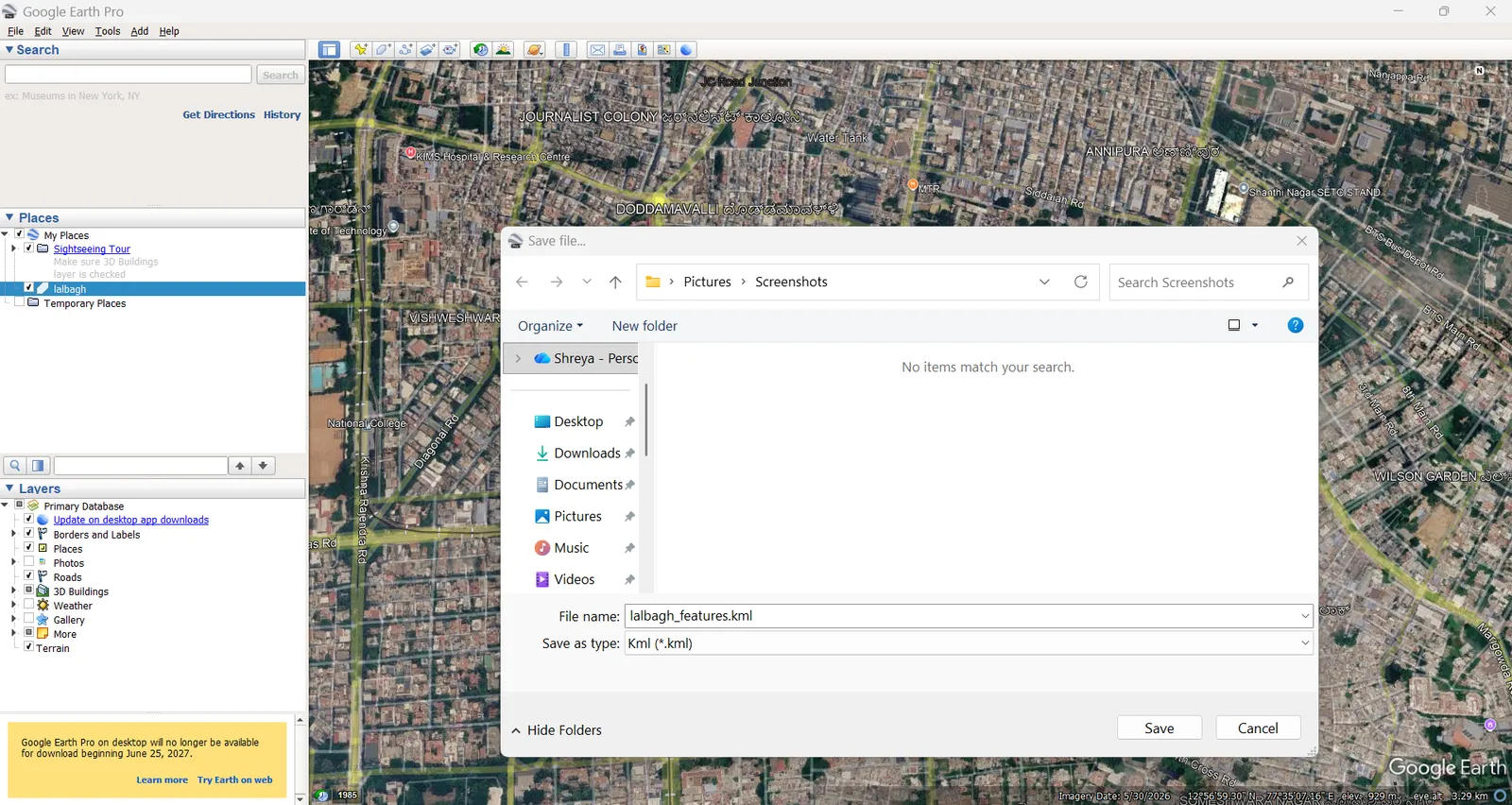Screen dimensions: 1512x805
Task: Click the Add Image Overlay icon
Action: [x=428, y=50]
